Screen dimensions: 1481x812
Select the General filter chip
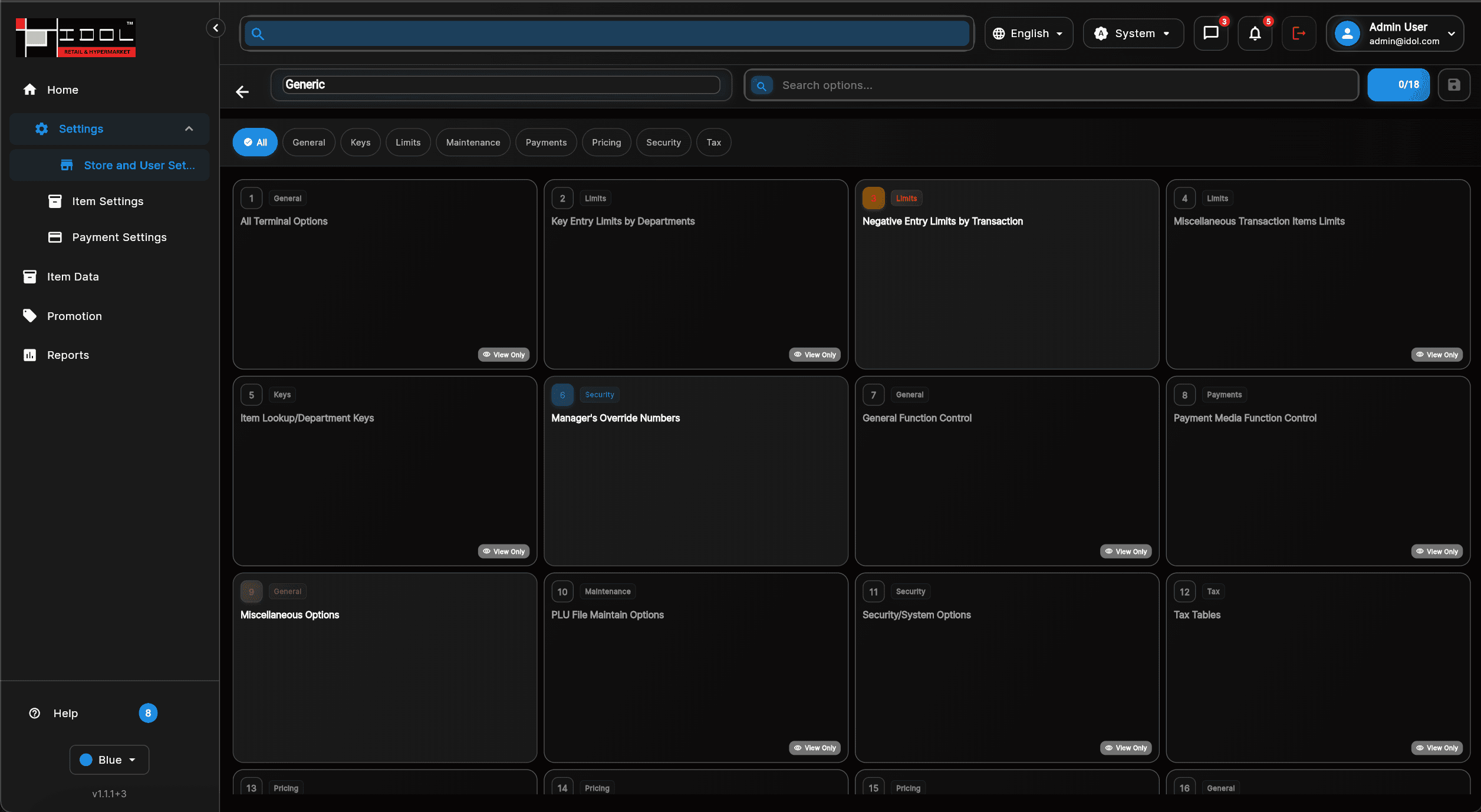[x=309, y=142]
